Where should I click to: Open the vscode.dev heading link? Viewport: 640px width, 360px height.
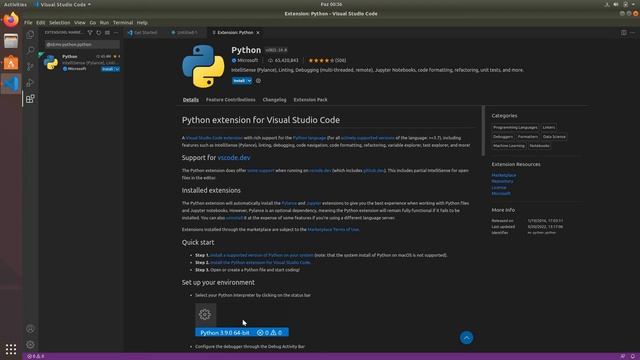[x=234, y=158]
